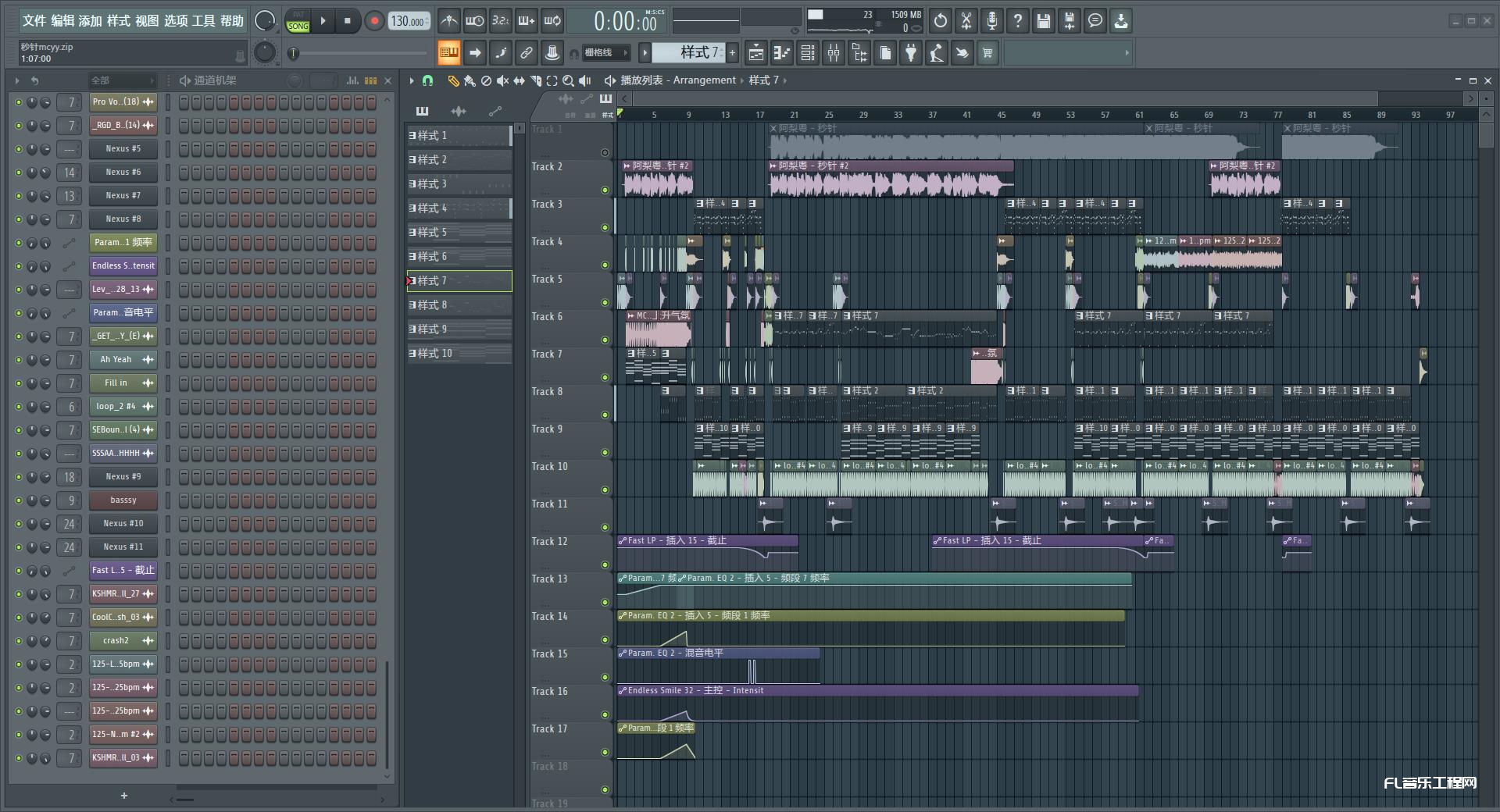This screenshot has height=812, width=1500.
Task: Start playback with the play button
Action: pos(323,21)
